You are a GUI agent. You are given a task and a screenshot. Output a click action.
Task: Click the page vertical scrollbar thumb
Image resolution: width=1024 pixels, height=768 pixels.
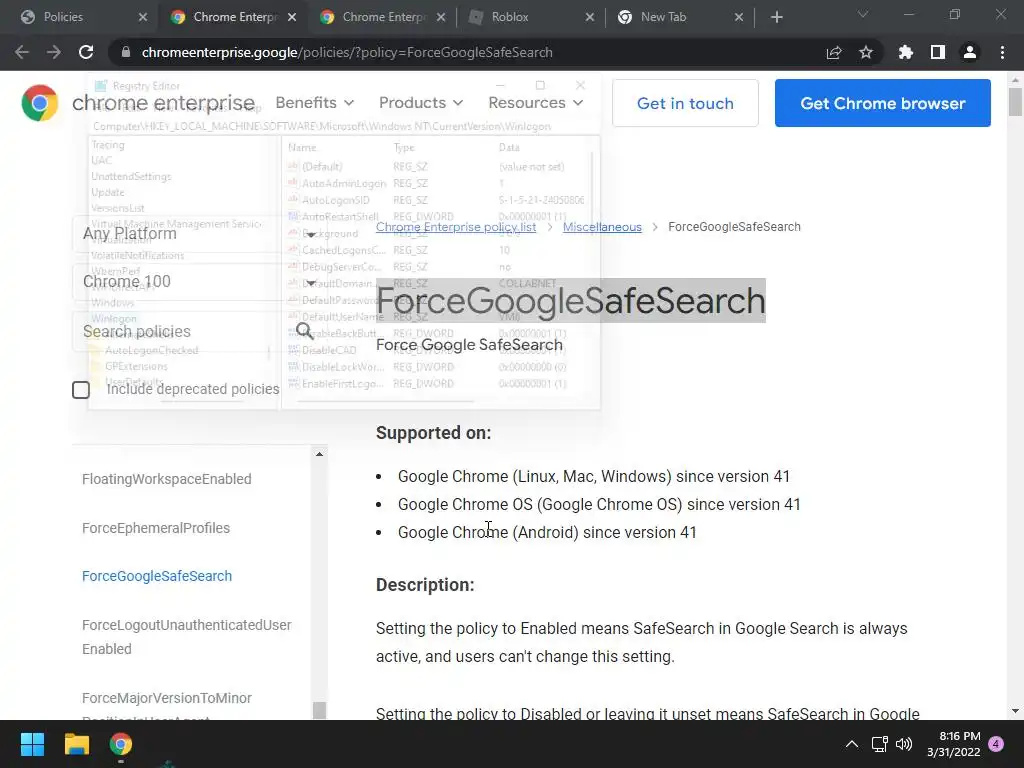(x=1015, y=101)
